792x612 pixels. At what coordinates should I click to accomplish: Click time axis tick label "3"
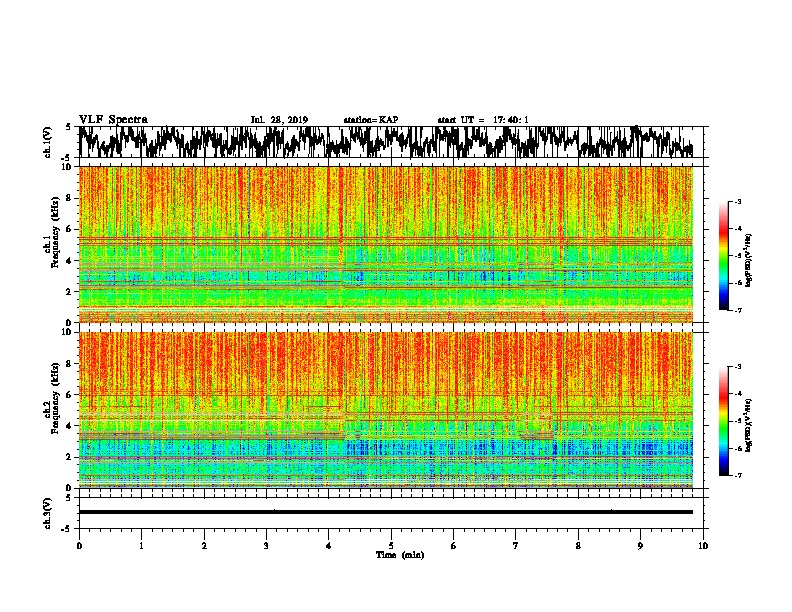click(x=266, y=546)
